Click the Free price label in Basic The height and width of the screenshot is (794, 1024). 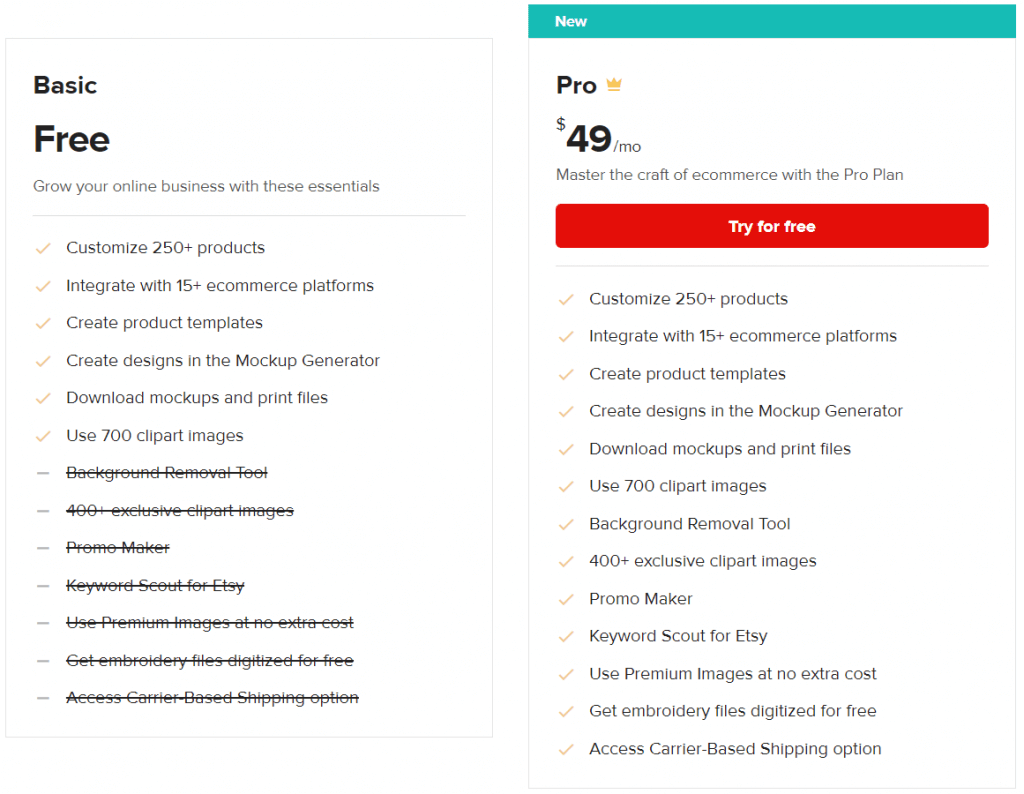click(72, 139)
